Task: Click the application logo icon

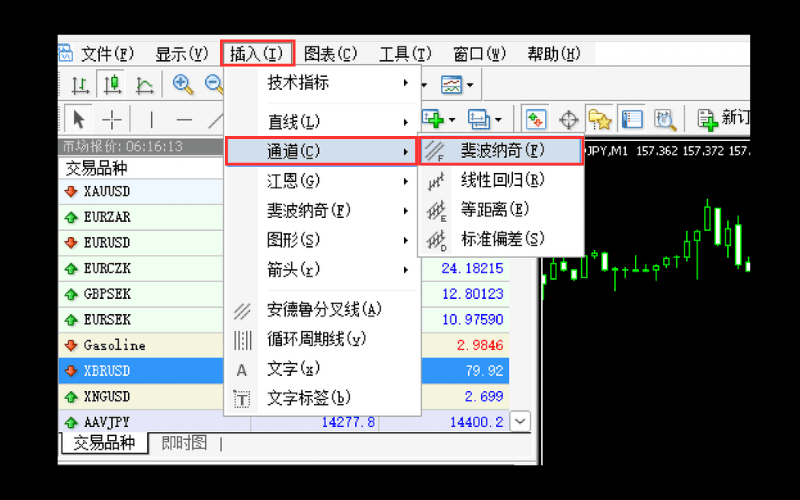Action: click(65, 53)
